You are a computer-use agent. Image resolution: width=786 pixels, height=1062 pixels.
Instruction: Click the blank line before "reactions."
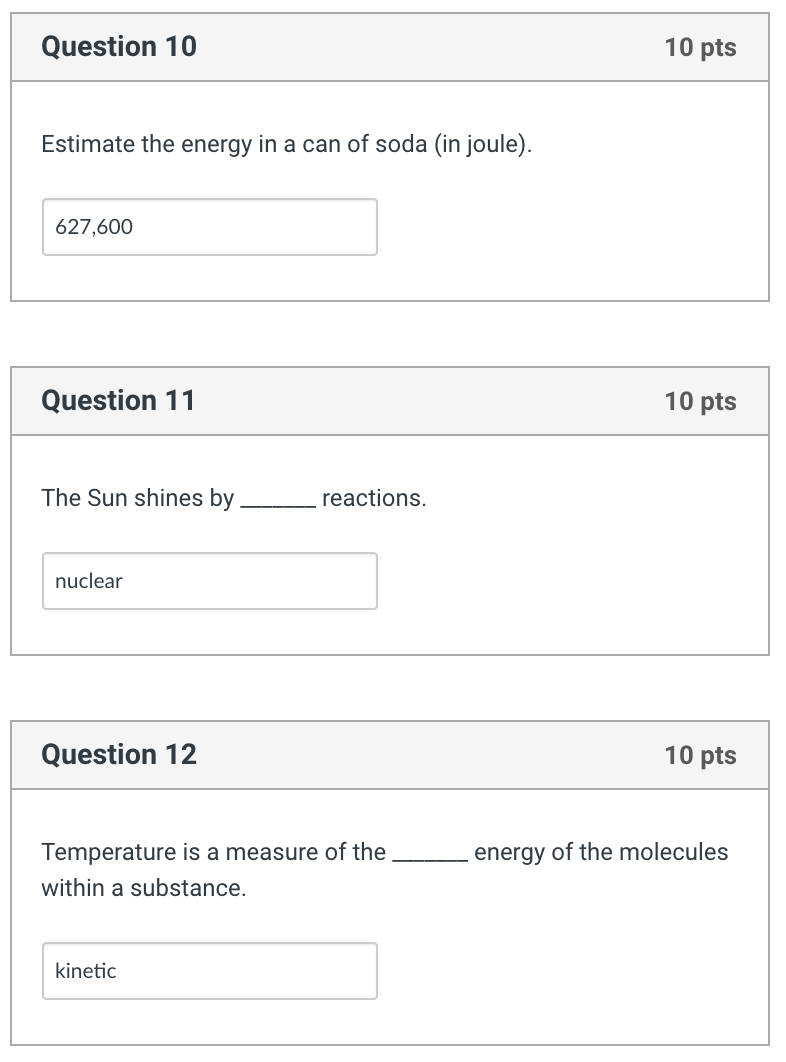[x=278, y=503]
